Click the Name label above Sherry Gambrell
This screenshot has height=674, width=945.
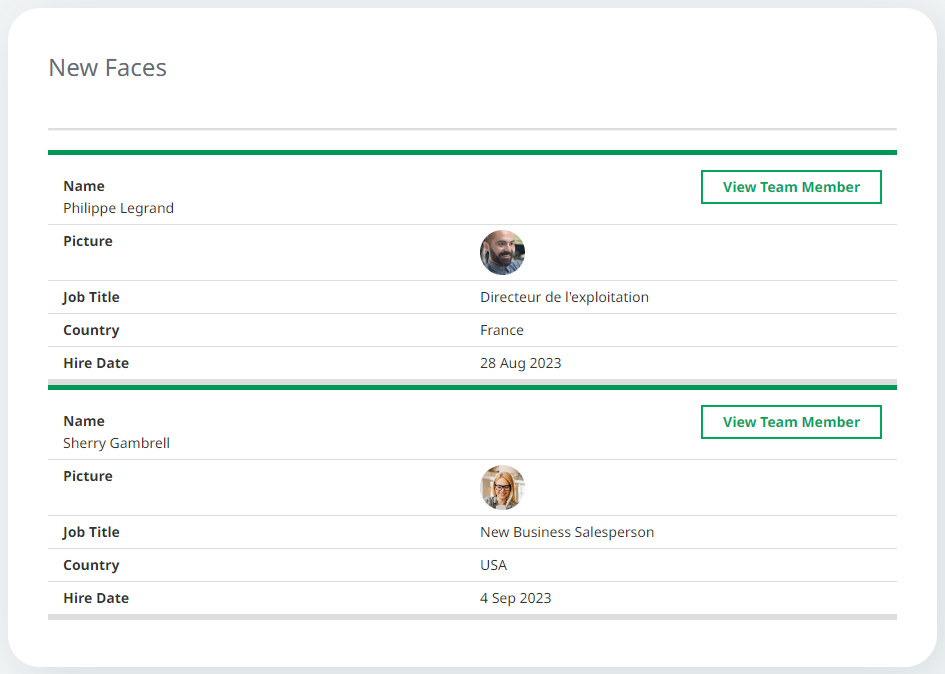[x=84, y=421]
